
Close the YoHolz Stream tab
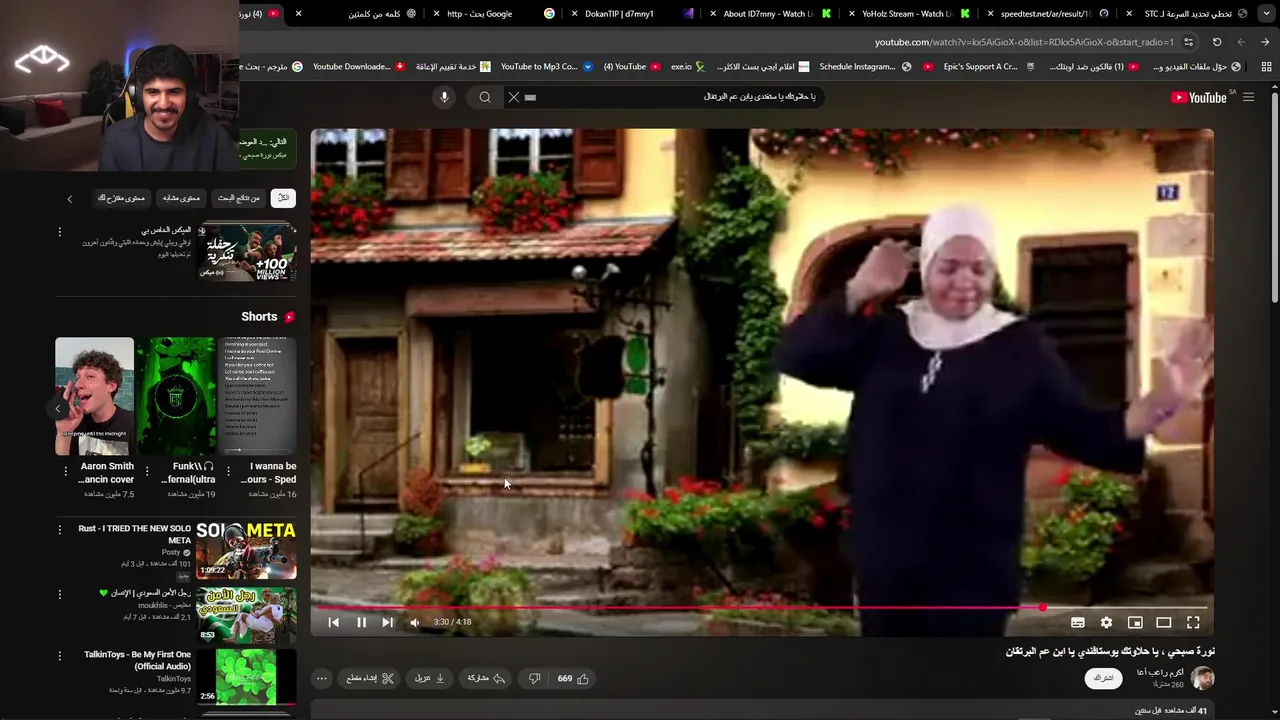tap(851, 14)
